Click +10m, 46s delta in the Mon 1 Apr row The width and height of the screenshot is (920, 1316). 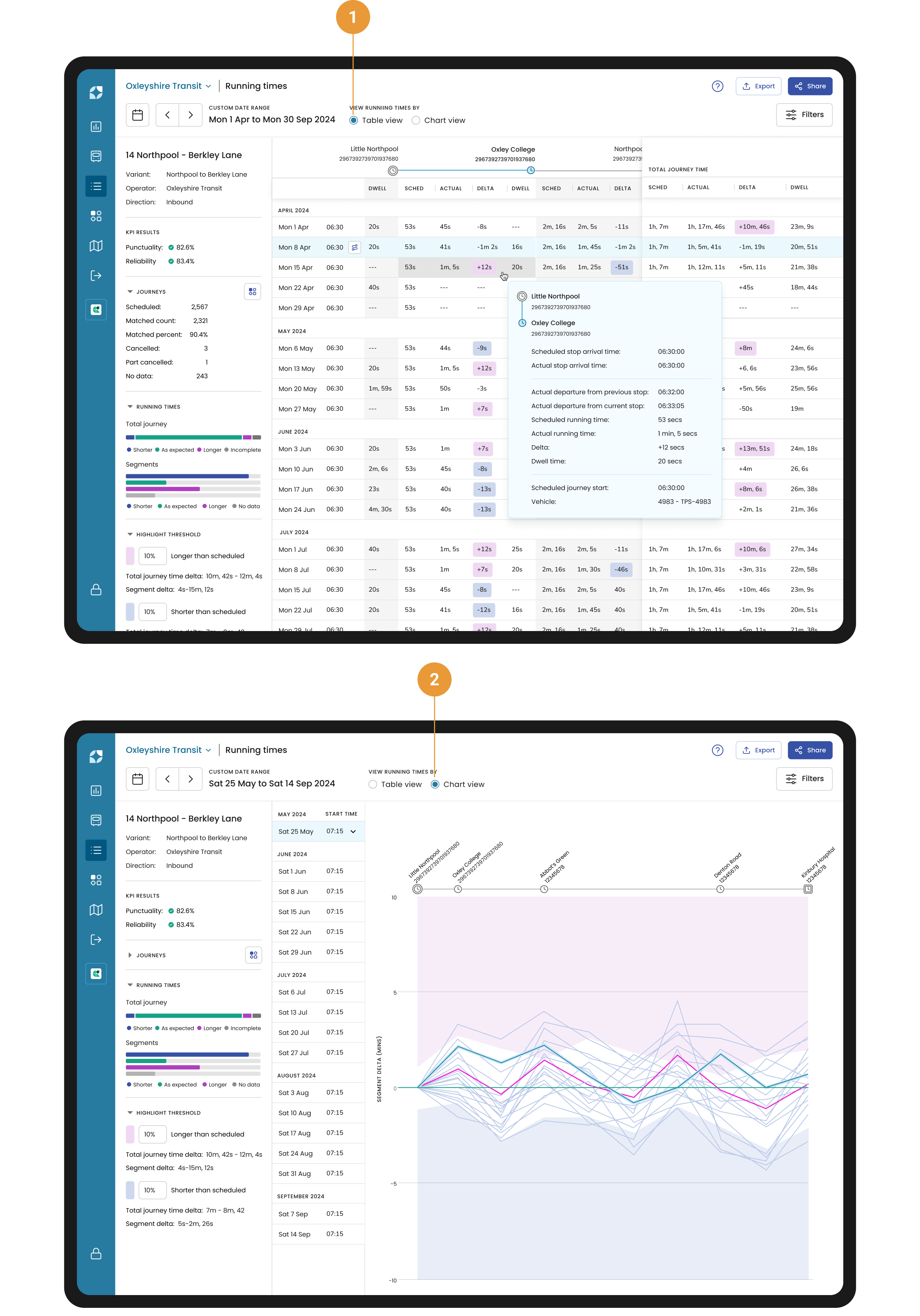754,227
